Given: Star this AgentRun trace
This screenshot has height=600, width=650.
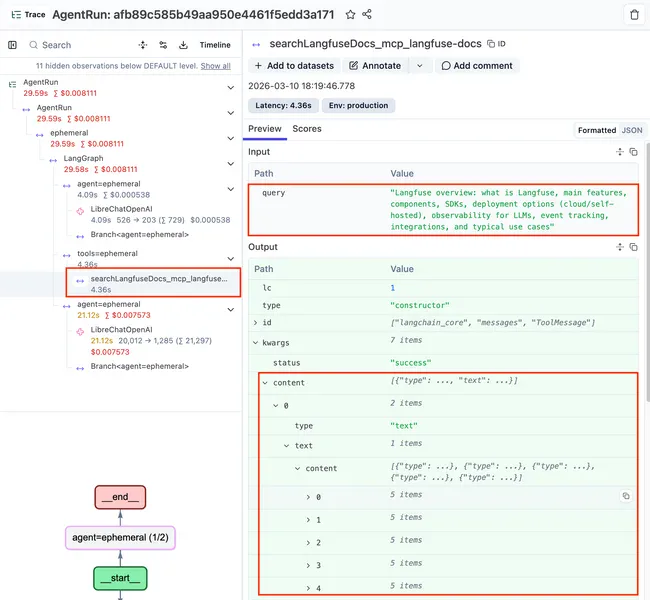Looking at the screenshot, I should [x=350, y=15].
